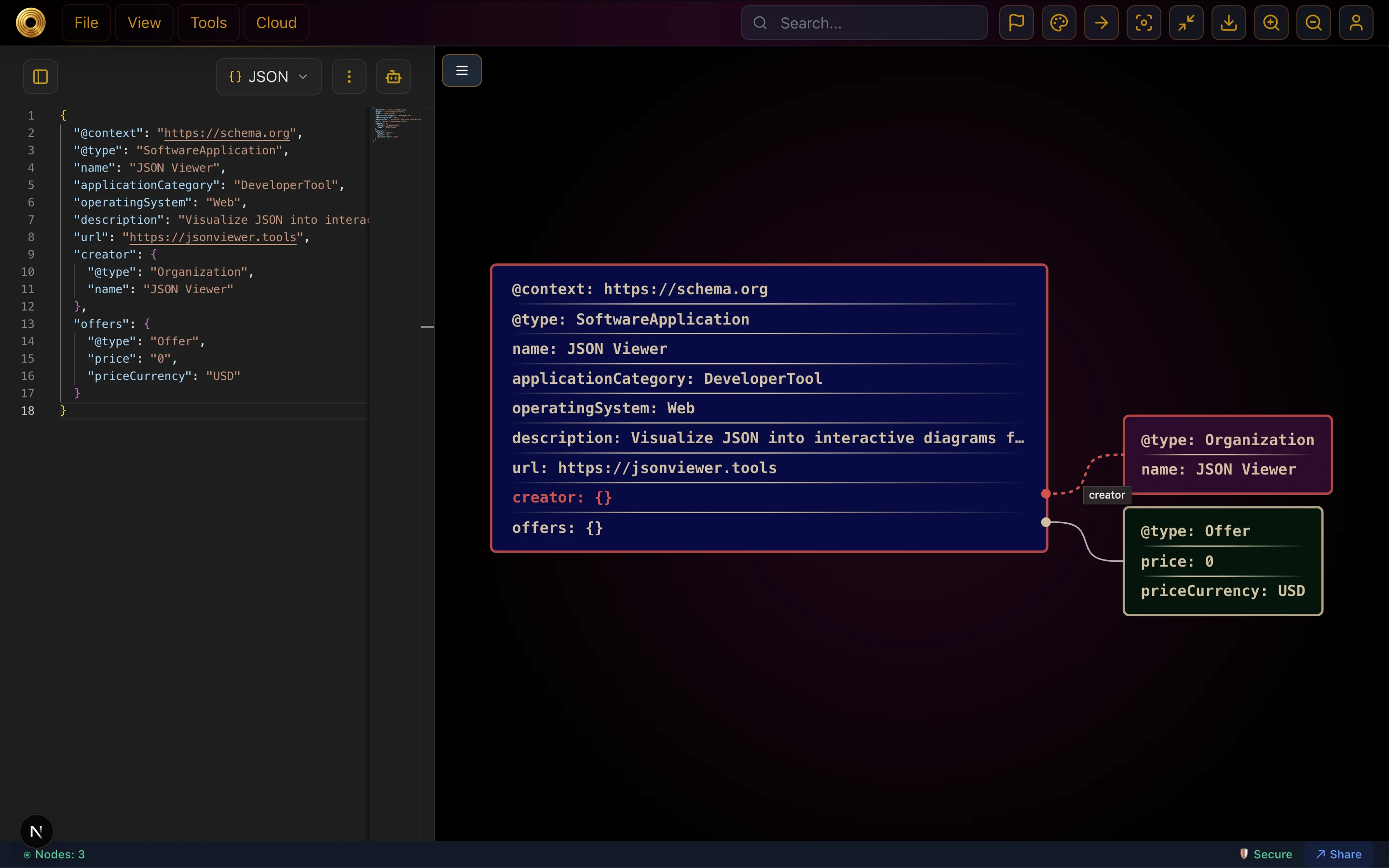Open the graph hamburger menu
This screenshot has width=1389, height=868.
pyautogui.click(x=462, y=70)
